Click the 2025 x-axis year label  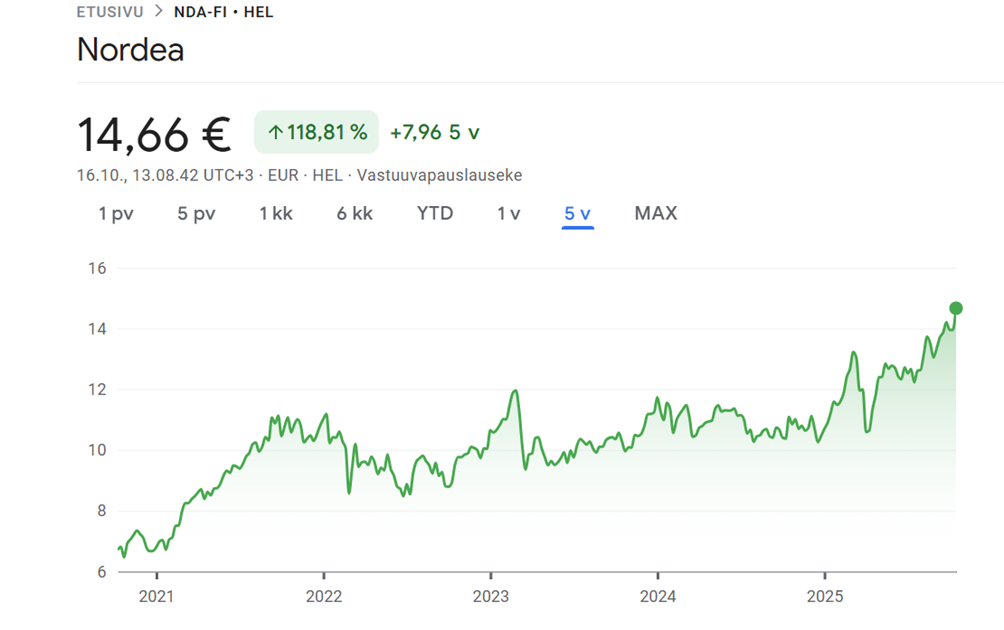824,596
